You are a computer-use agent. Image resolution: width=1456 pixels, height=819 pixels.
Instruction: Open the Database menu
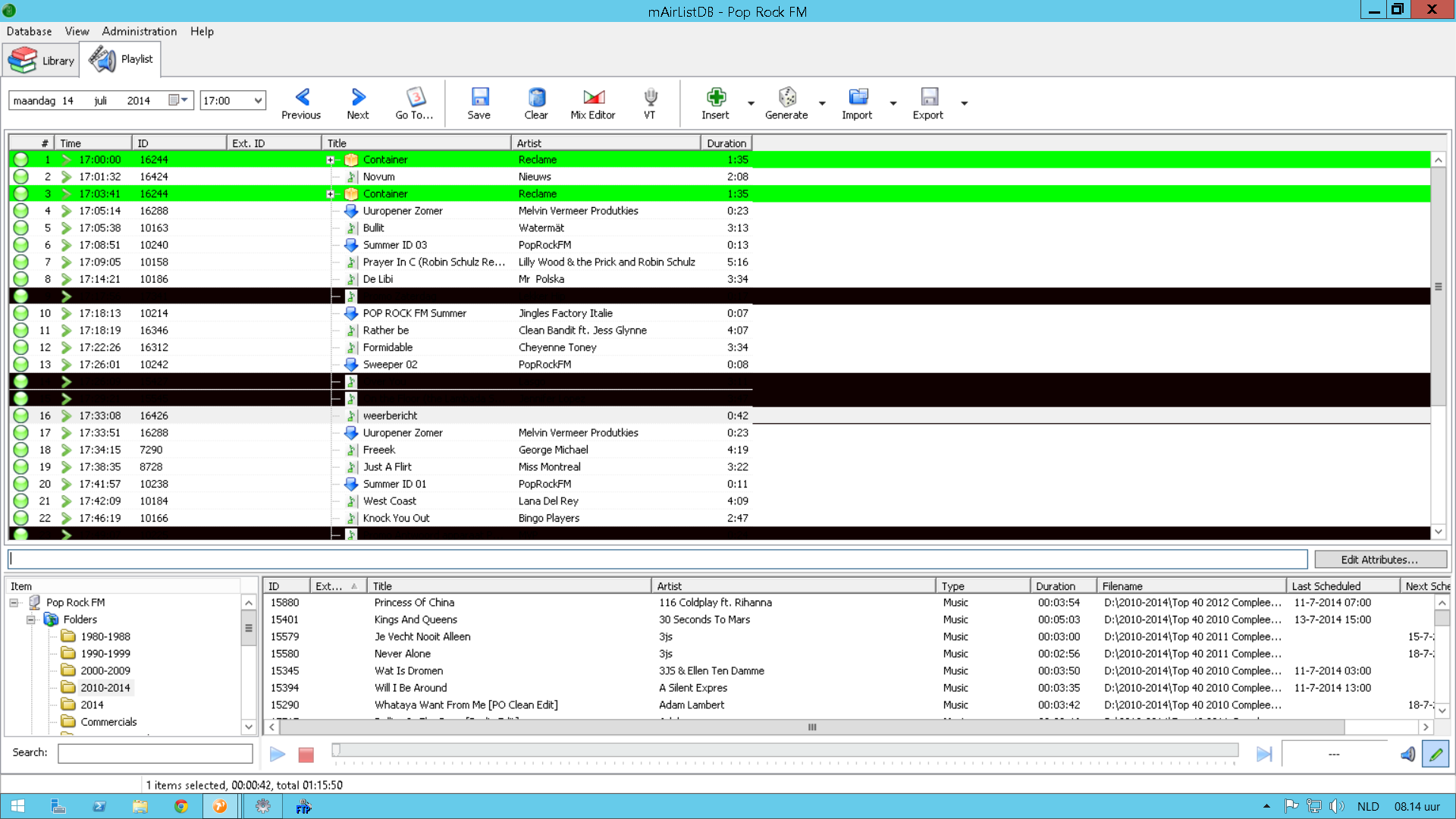(29, 30)
